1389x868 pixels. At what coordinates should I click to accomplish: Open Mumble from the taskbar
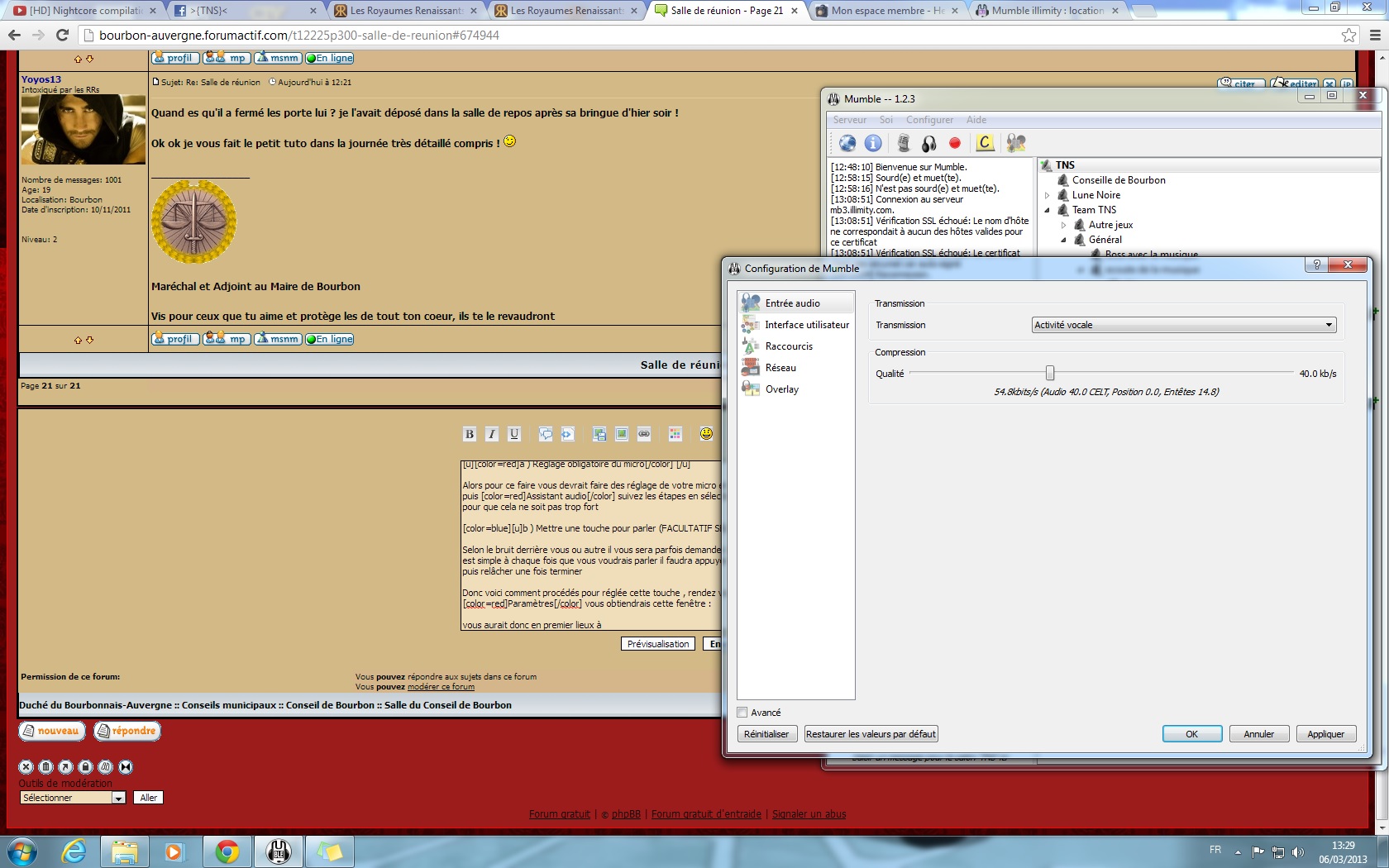click(278, 851)
